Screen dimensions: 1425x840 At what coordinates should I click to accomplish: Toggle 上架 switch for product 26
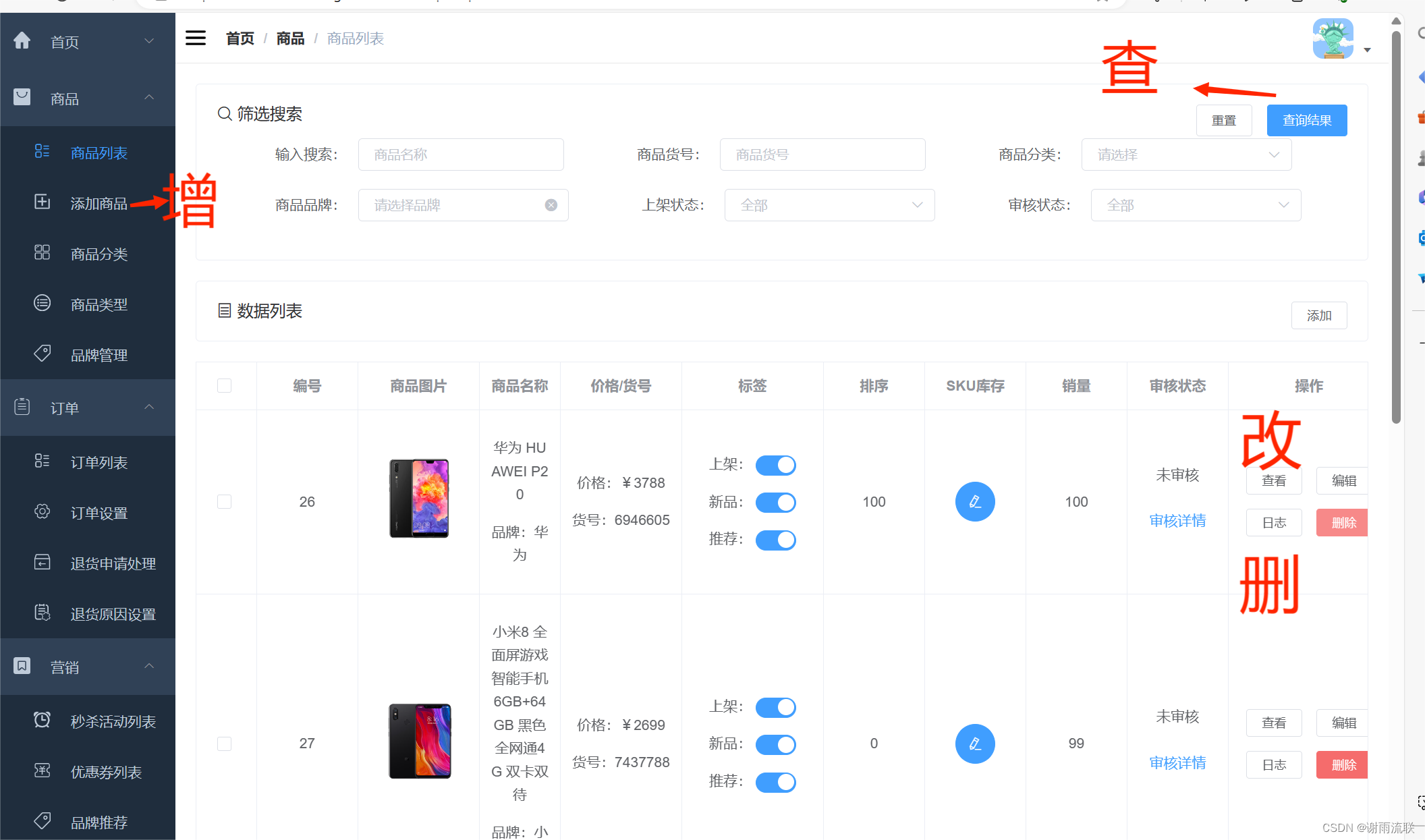[775, 465]
